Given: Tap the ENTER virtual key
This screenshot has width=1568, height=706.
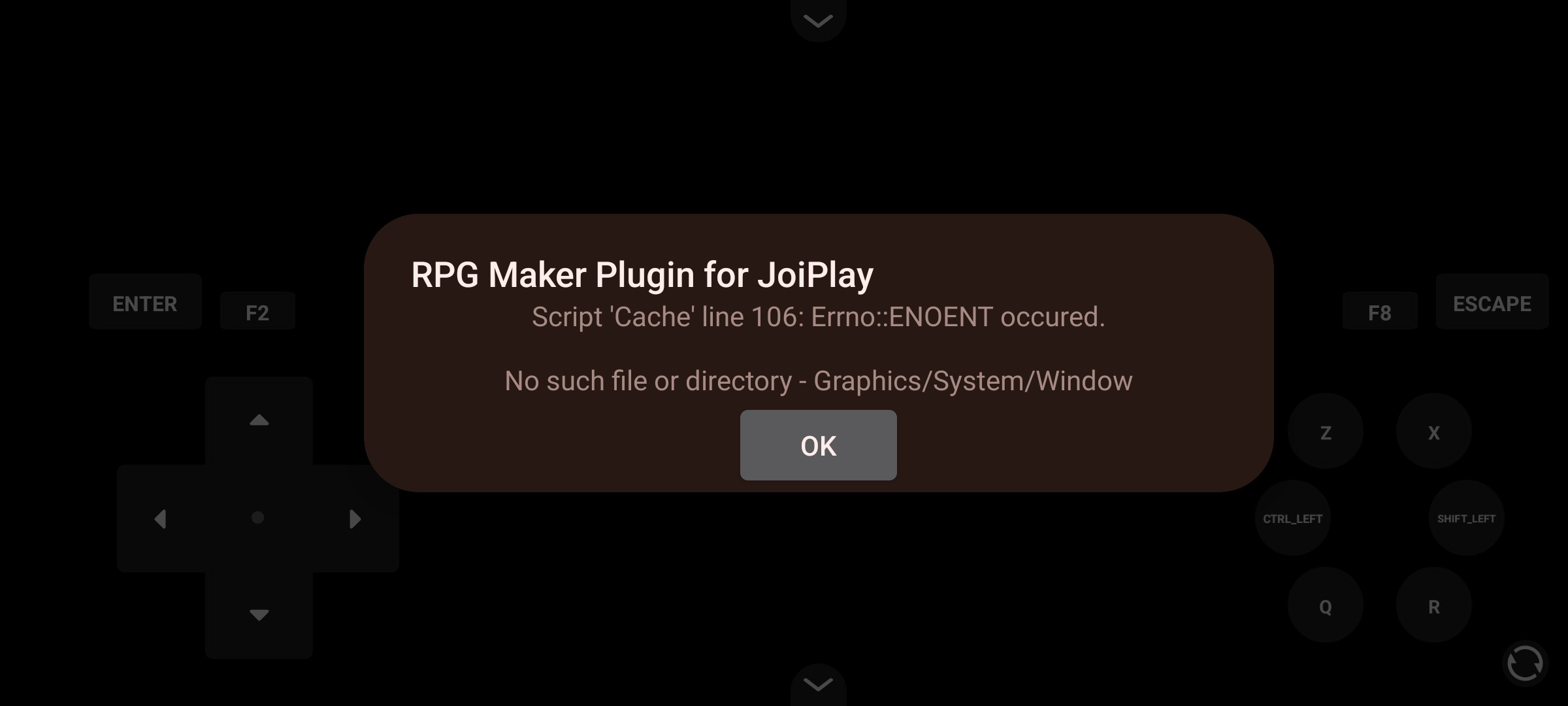Looking at the screenshot, I should coord(145,302).
